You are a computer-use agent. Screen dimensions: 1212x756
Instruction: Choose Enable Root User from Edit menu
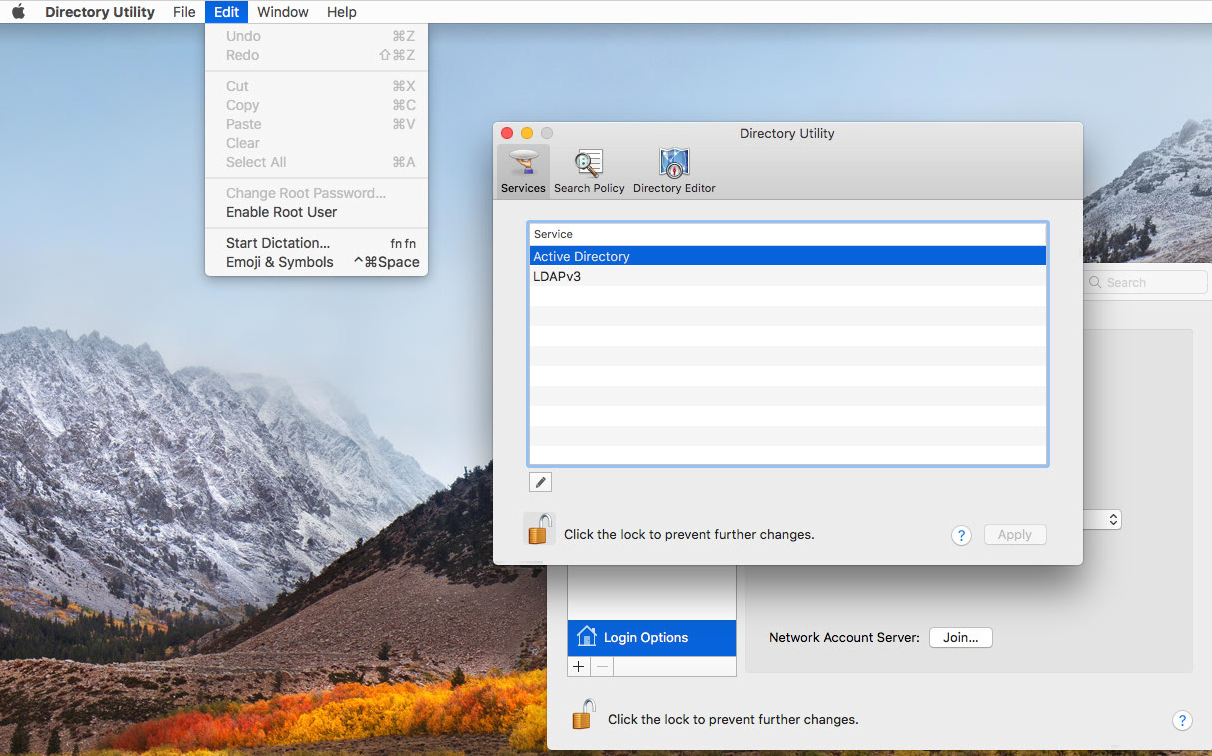[316, 212]
